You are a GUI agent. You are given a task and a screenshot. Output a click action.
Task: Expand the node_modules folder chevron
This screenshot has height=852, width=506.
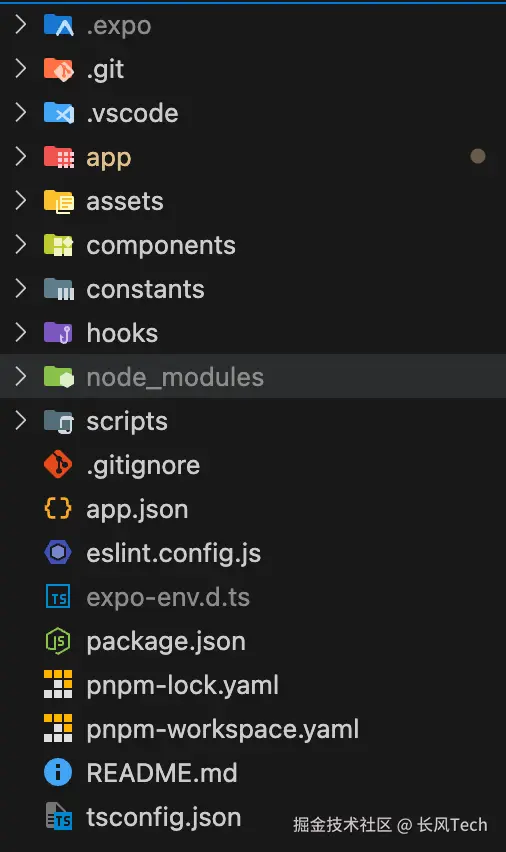click(21, 377)
